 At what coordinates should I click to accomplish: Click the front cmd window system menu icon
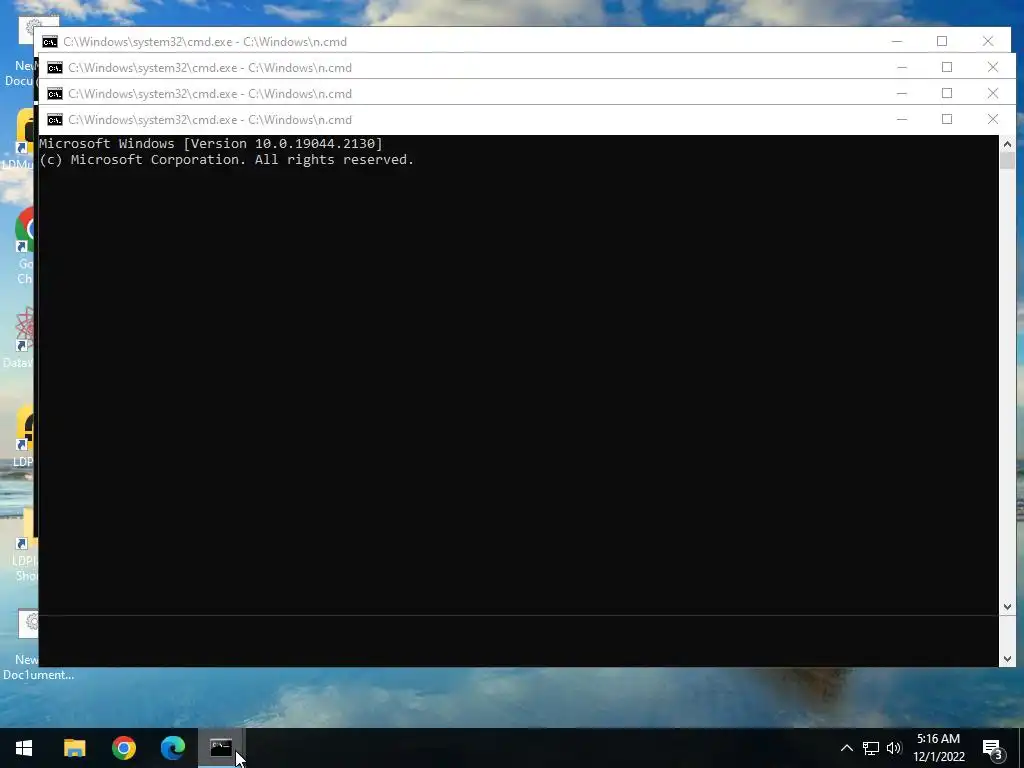coord(55,120)
